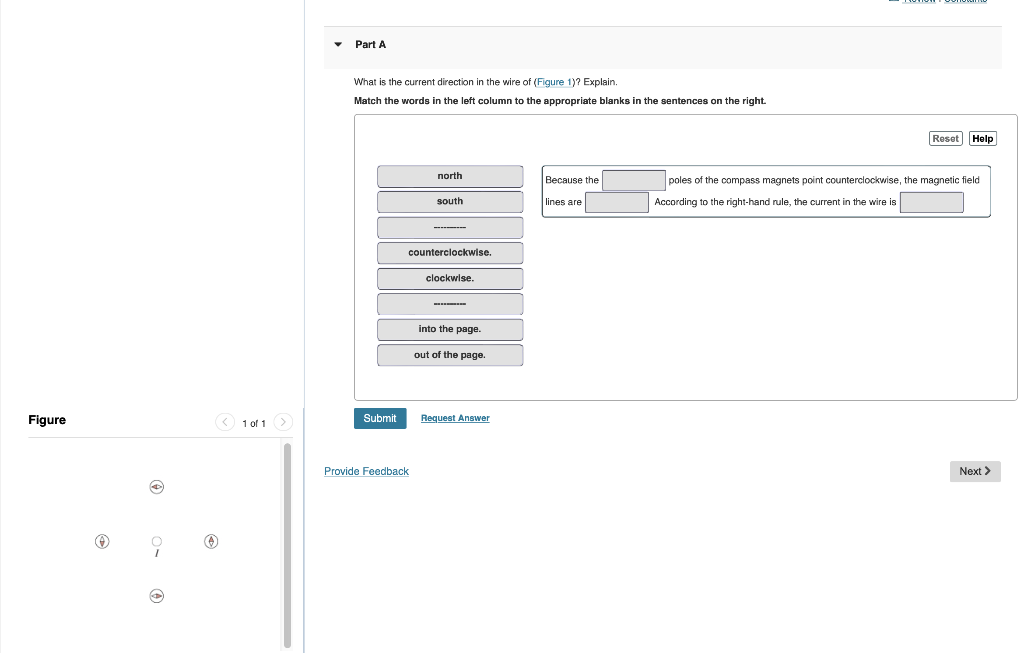This screenshot has height=653, width=1024.
Task: Click the first dashed separator tile
Action: tap(450, 227)
